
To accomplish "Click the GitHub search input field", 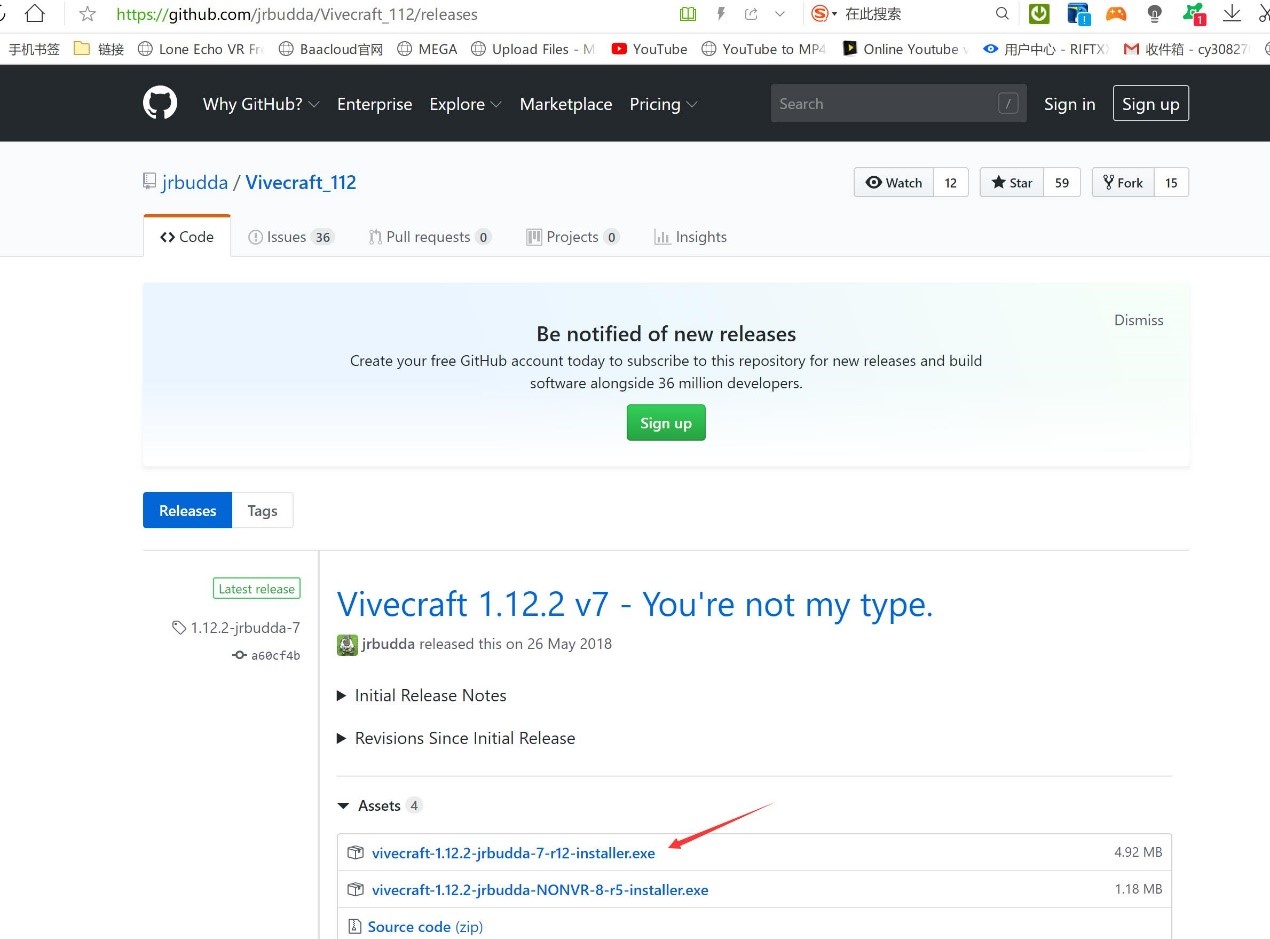I will 885,104.
